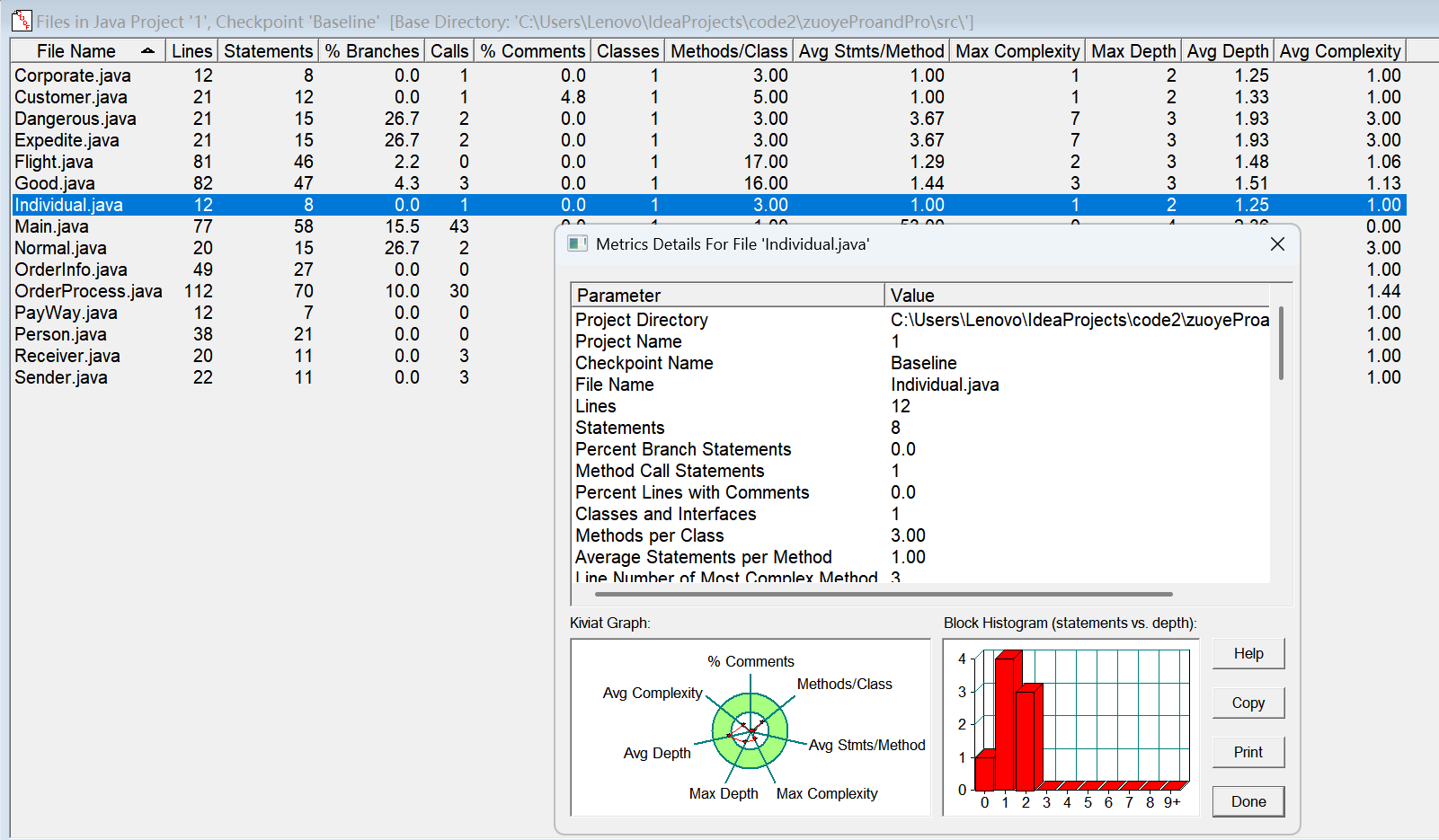Viewport: 1439px width, 840px height.
Task: Select the Receiver.java file row
Action: pyautogui.click(x=283, y=356)
